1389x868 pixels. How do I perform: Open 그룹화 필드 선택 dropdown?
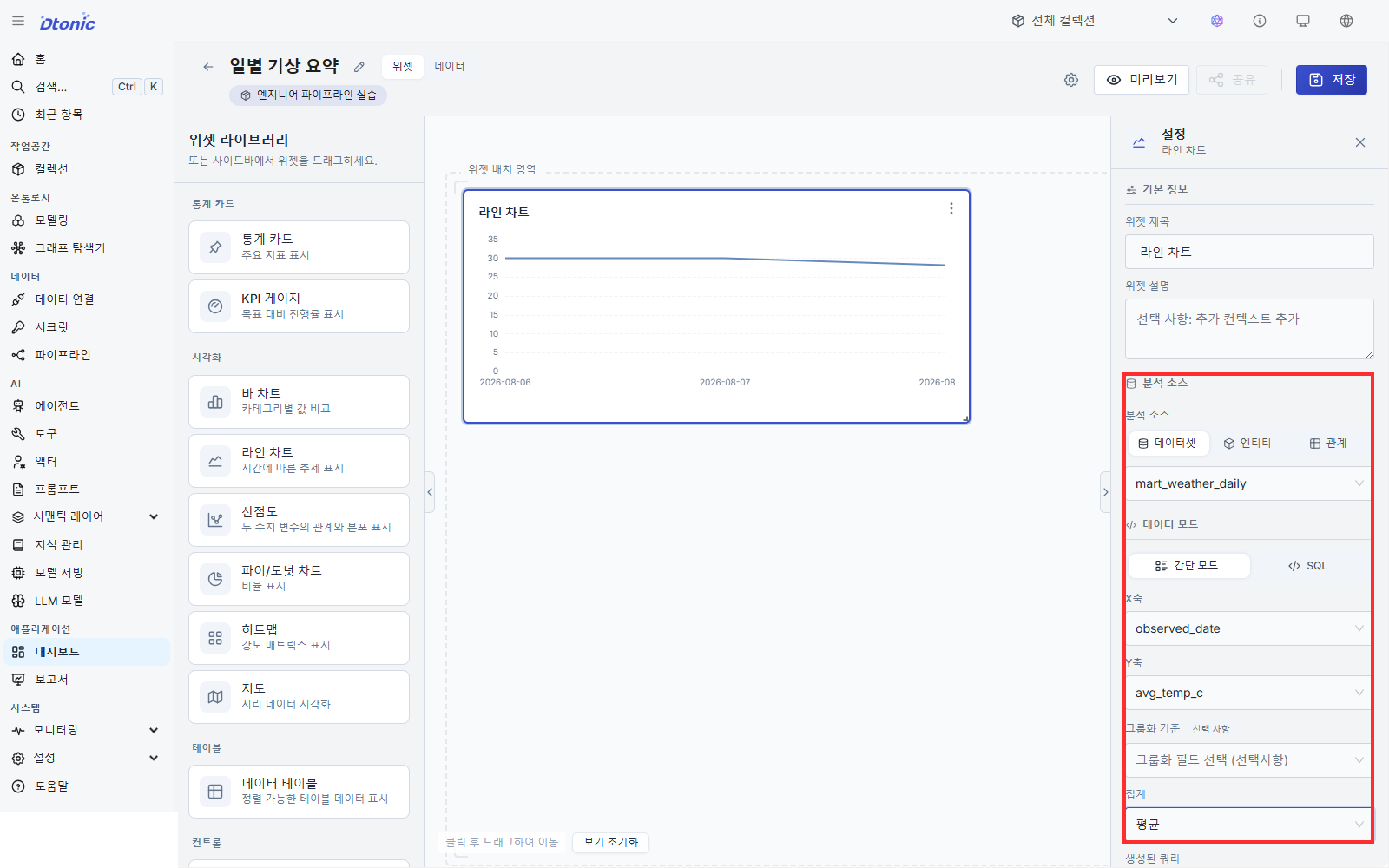1249,759
